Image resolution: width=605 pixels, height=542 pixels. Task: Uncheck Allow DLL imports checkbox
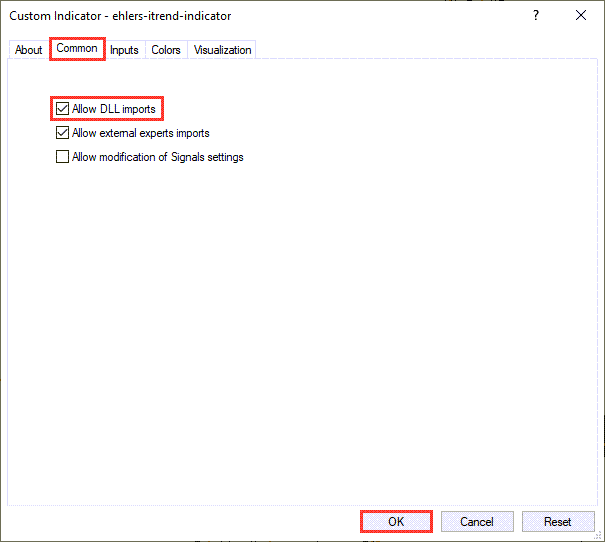63,109
